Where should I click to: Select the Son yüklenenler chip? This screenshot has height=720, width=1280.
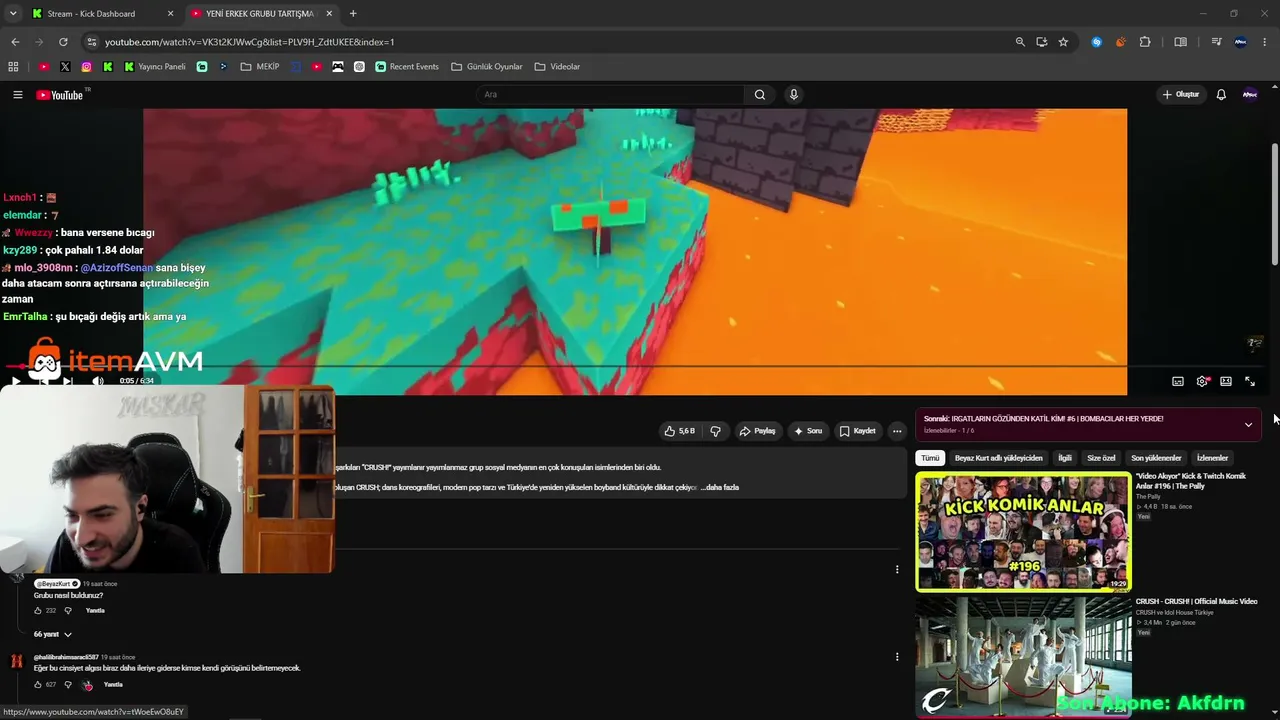[1156, 458]
